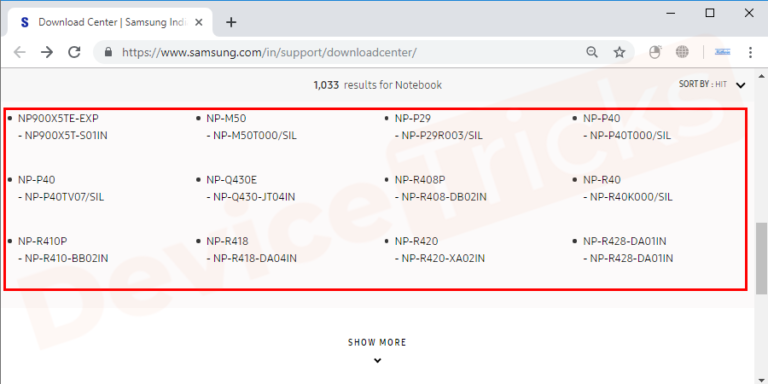Go forward with the forward arrow
Image resolution: width=768 pixels, height=384 pixels.
(47, 52)
